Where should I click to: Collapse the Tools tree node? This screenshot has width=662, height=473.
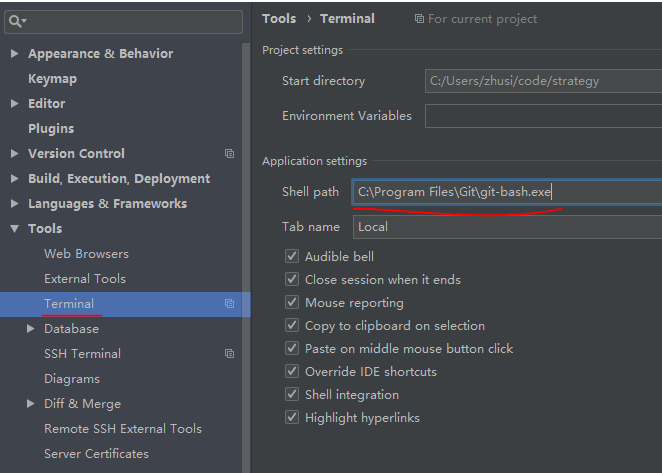[14, 228]
